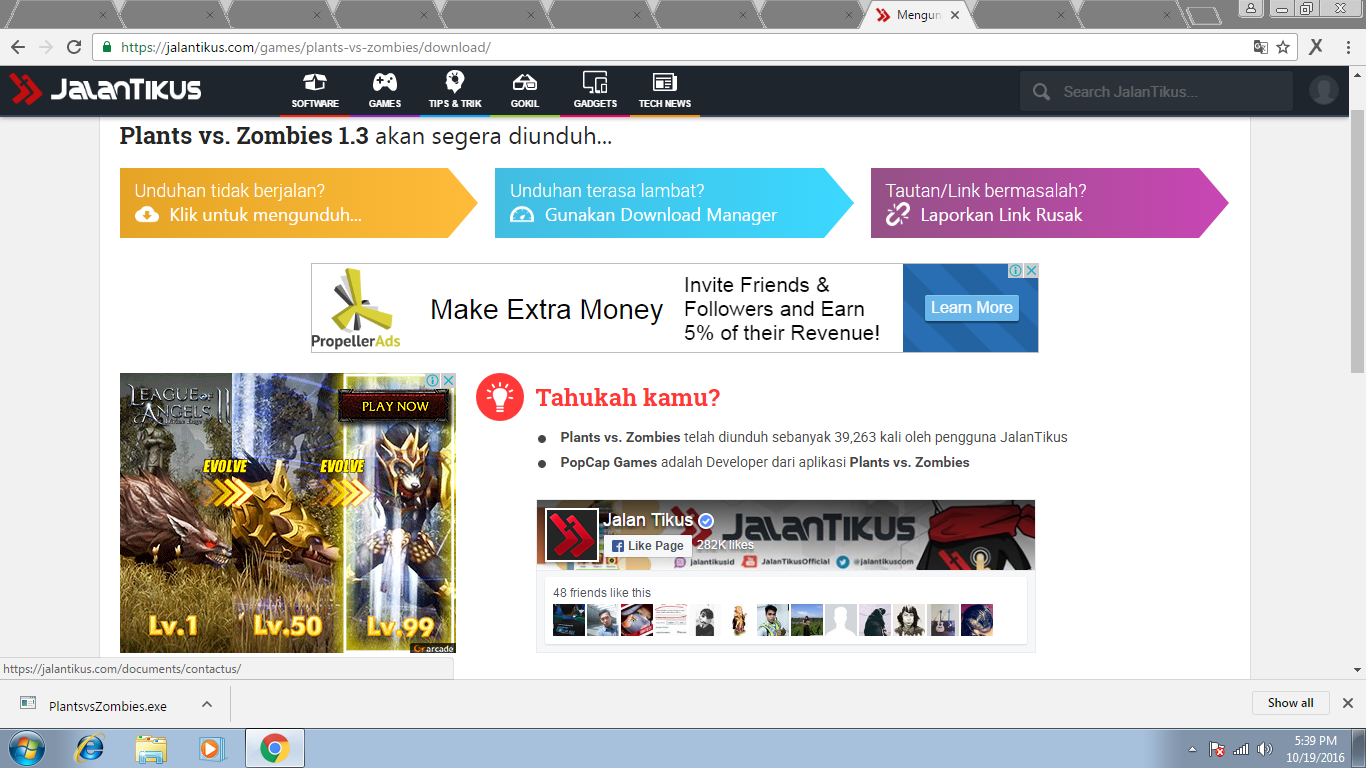Show hidden tray icons arrow
Viewport: 1366px width, 768px height.
pyautogui.click(x=1192, y=749)
